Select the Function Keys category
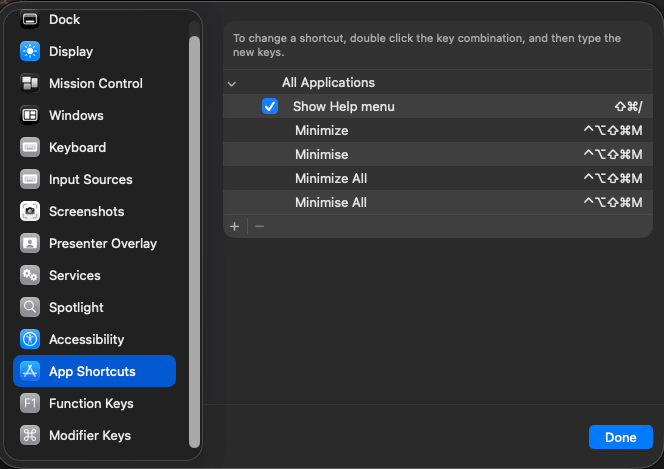Image resolution: width=664 pixels, height=469 pixels. 90,403
